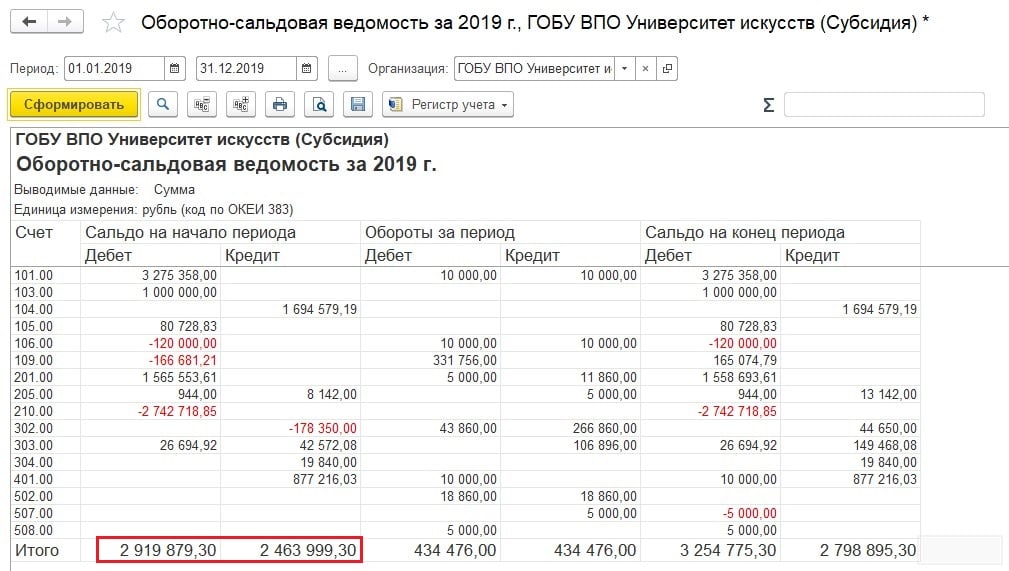Save the report with the floppy icon
This screenshot has height=571, width=1009.
tap(358, 104)
